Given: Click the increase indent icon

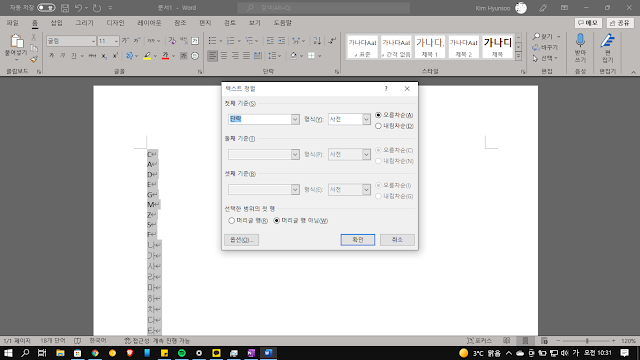Looking at the screenshot, I should pyautogui.click(x=282, y=40).
